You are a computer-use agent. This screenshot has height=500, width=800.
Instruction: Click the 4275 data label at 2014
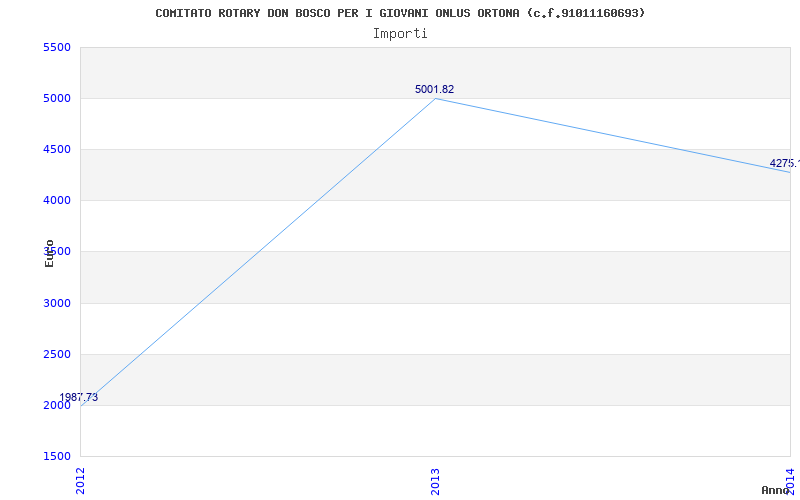click(x=785, y=163)
